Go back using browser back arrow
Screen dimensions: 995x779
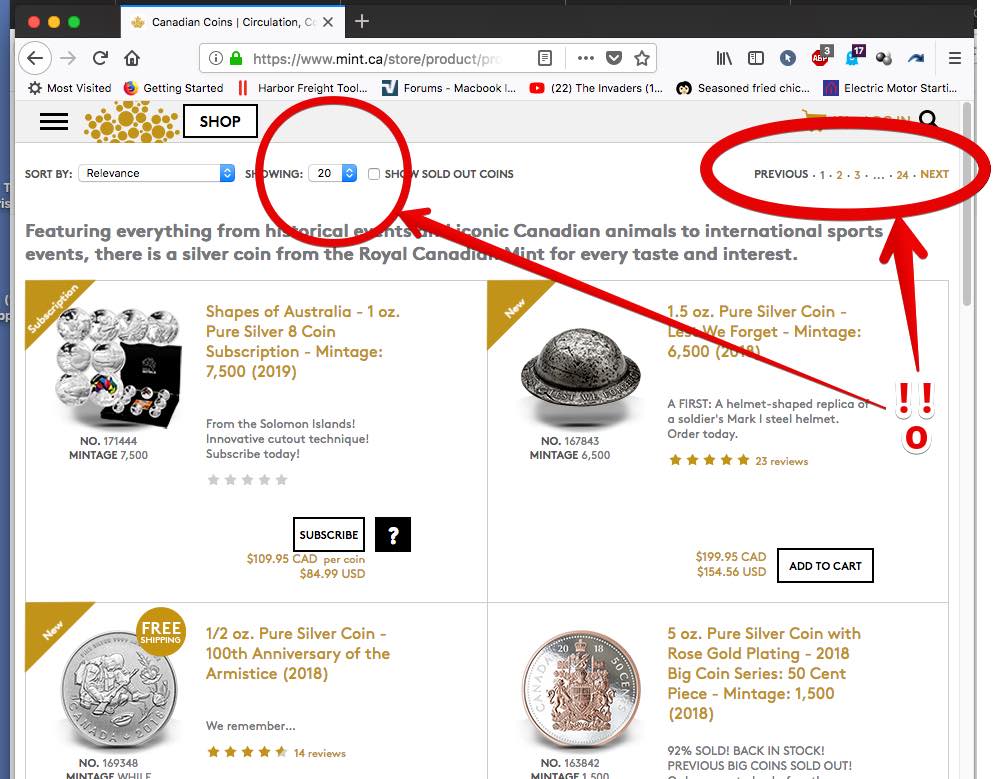[35, 58]
